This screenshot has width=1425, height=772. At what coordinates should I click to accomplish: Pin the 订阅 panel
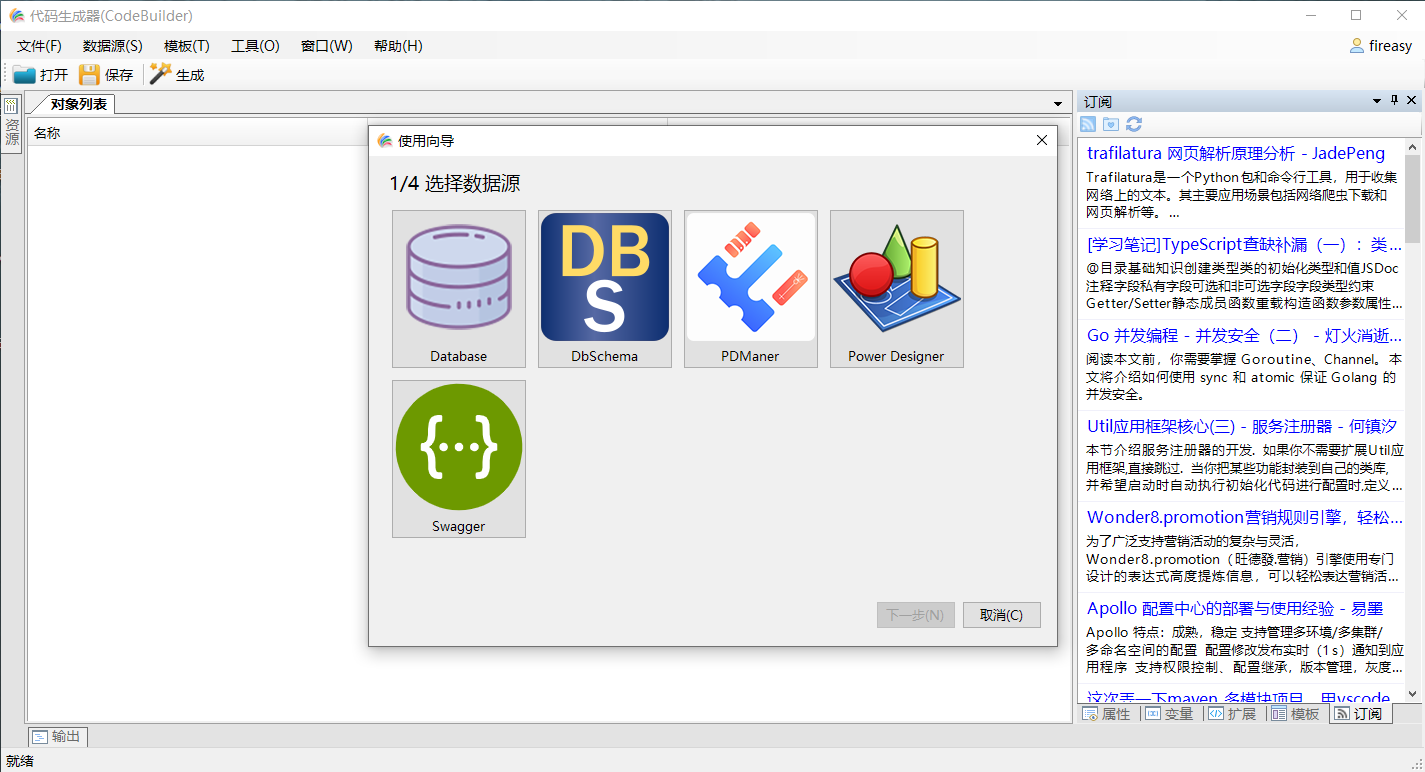coord(1395,101)
